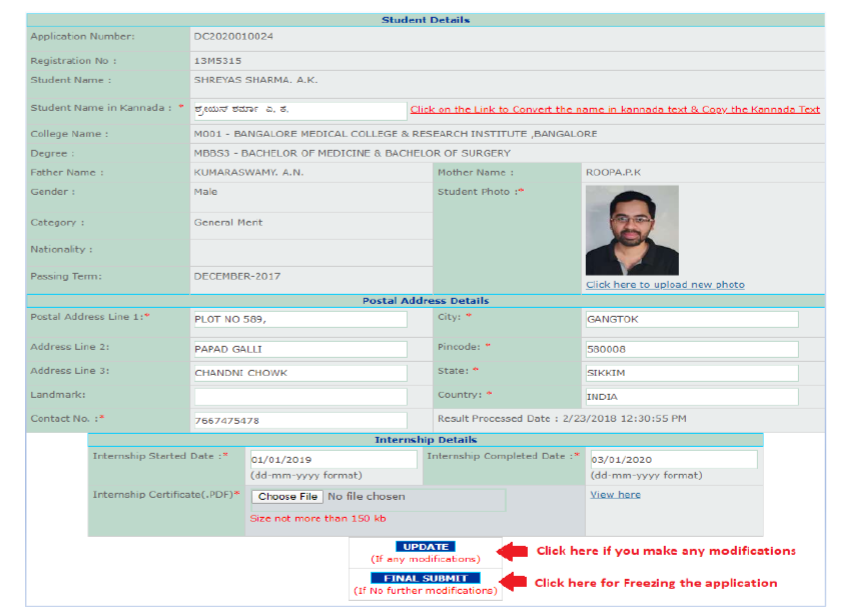Click the empty Landmark field

[x=300, y=397]
